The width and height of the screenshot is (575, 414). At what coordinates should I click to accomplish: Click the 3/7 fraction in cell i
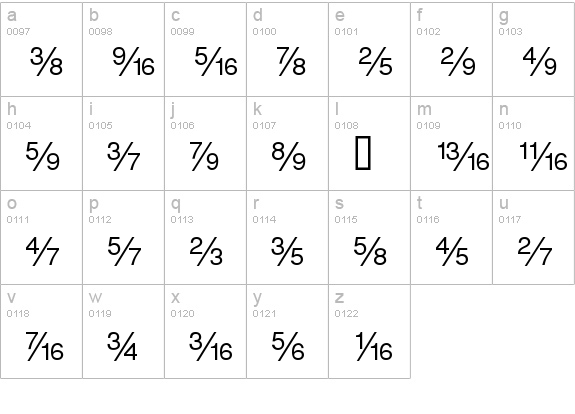click(123, 156)
